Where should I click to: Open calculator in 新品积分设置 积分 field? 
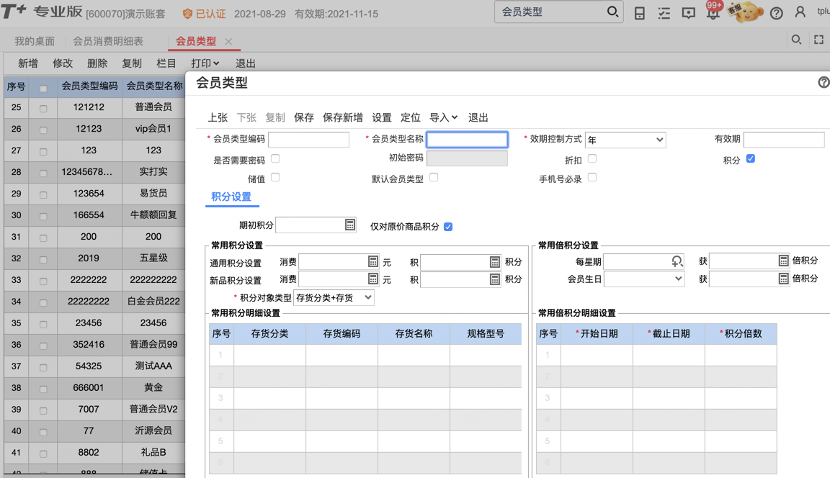[494, 278]
